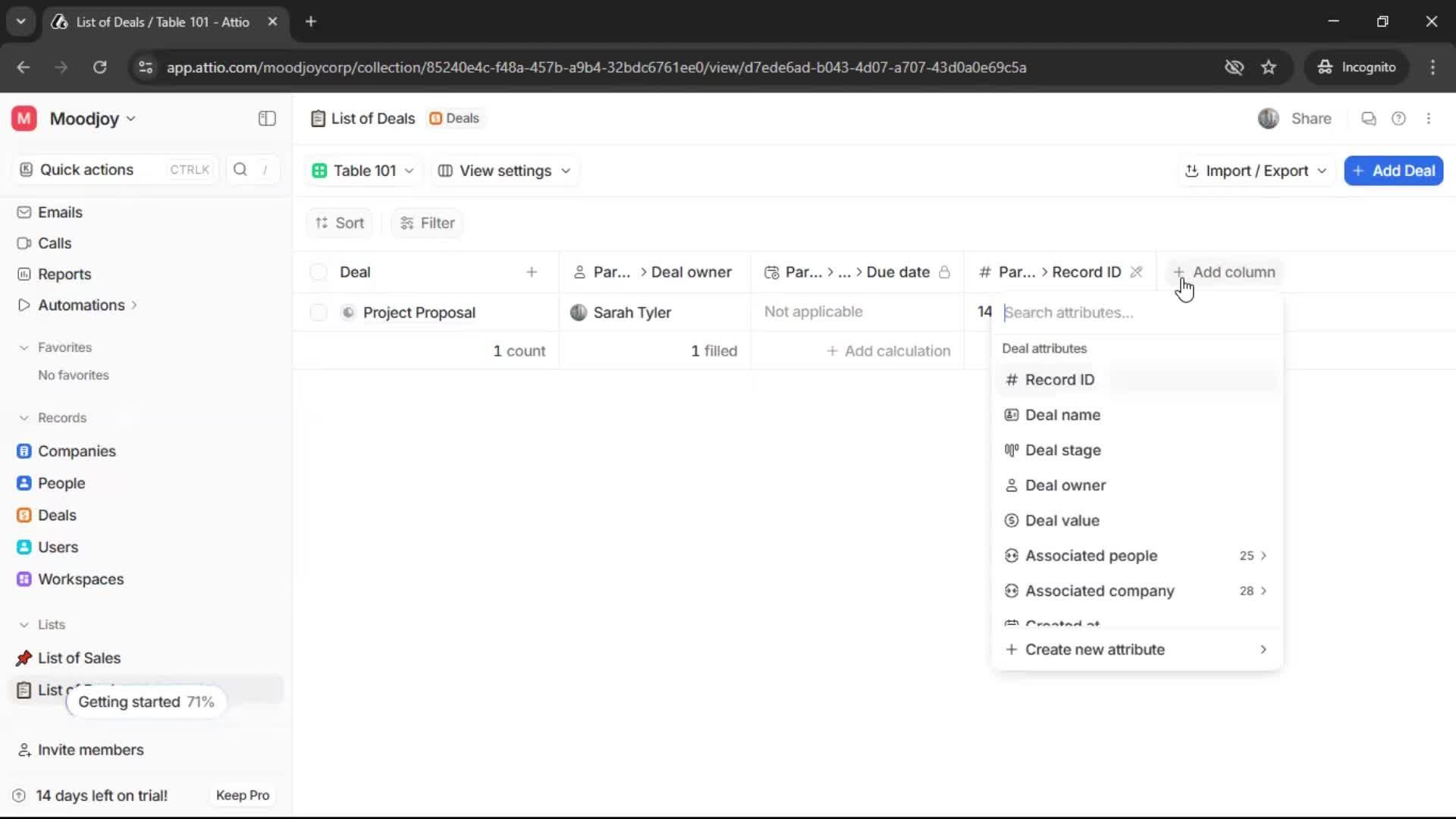Screen dimensions: 1456x819
Task: Click the help question mark icon
Action: [x=1399, y=118]
